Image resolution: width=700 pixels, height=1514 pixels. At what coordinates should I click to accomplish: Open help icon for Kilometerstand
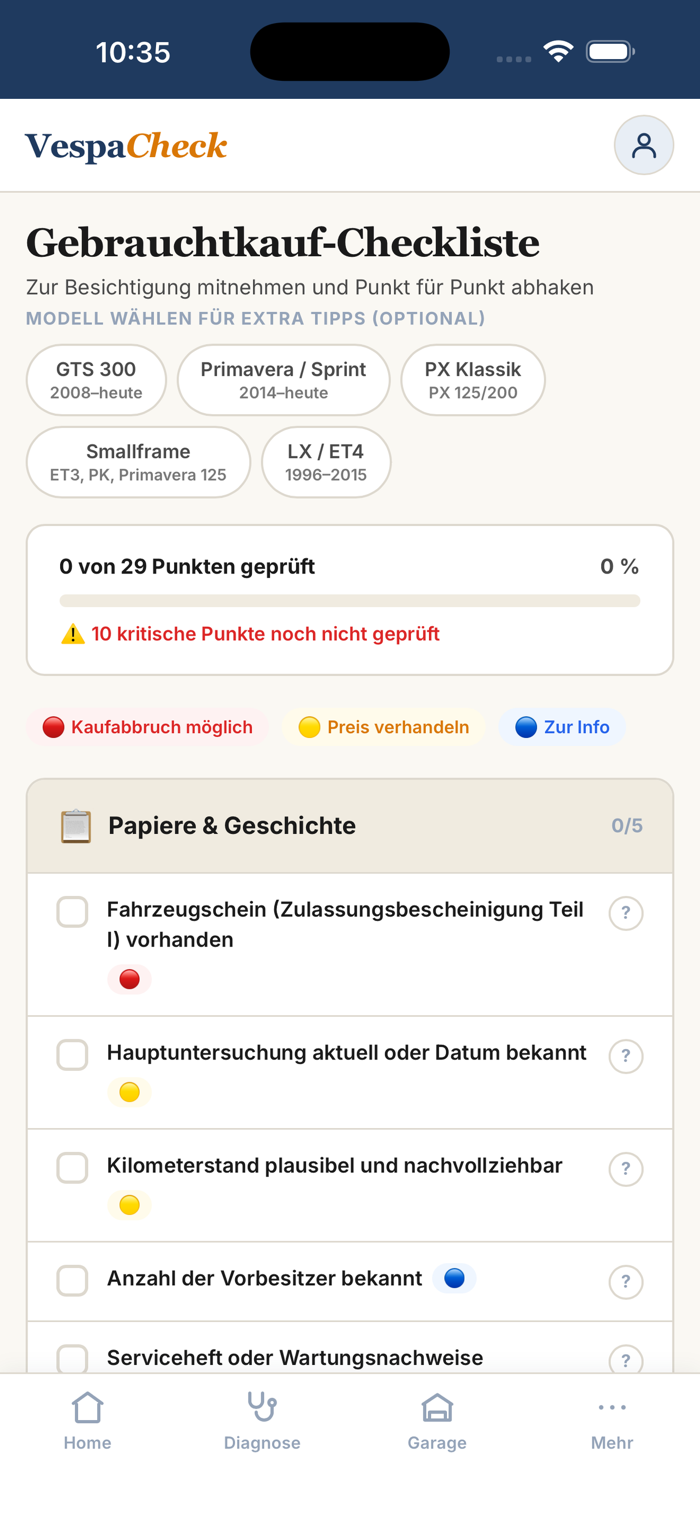pyautogui.click(x=626, y=1169)
